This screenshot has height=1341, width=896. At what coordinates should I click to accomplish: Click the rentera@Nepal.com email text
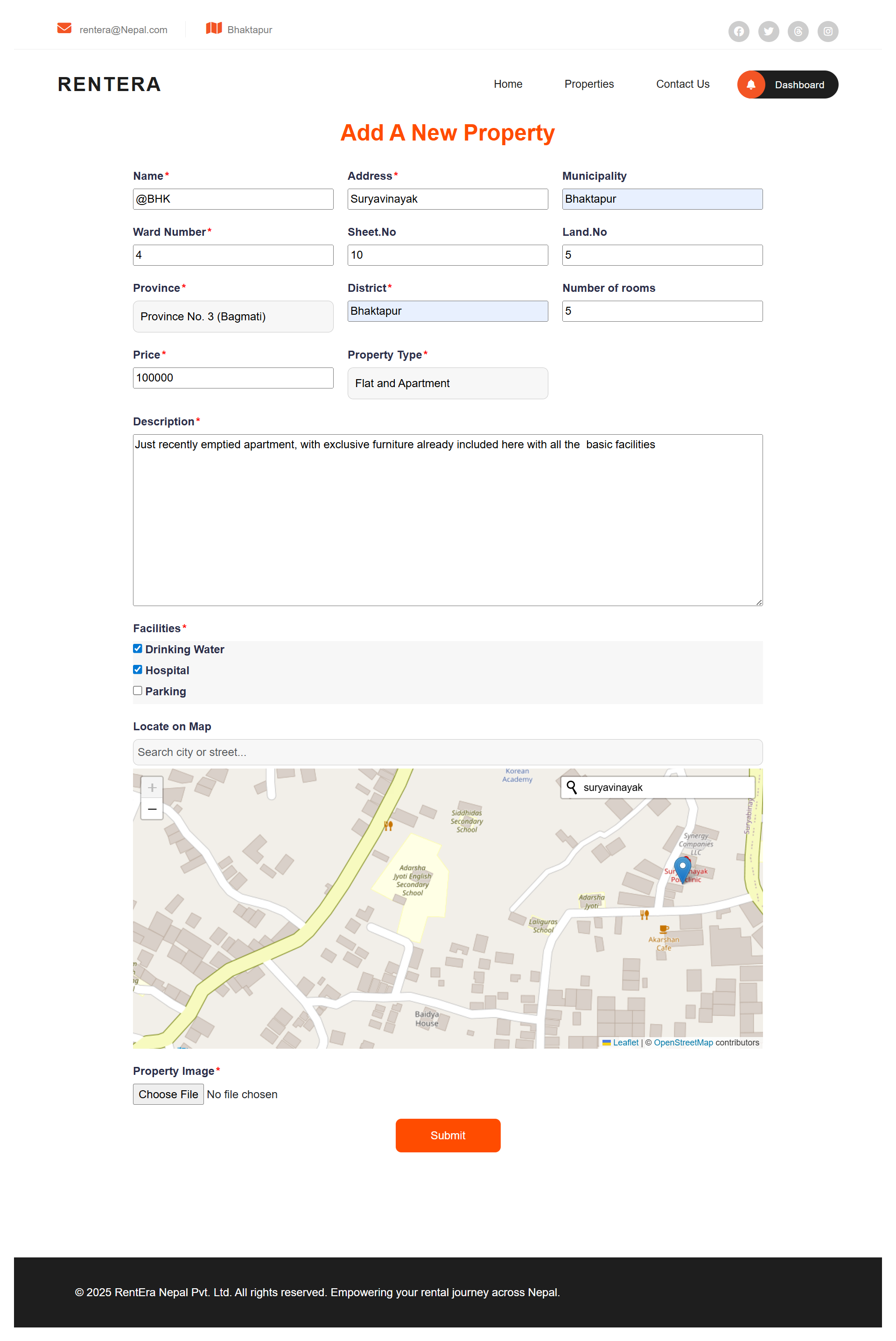click(x=123, y=30)
